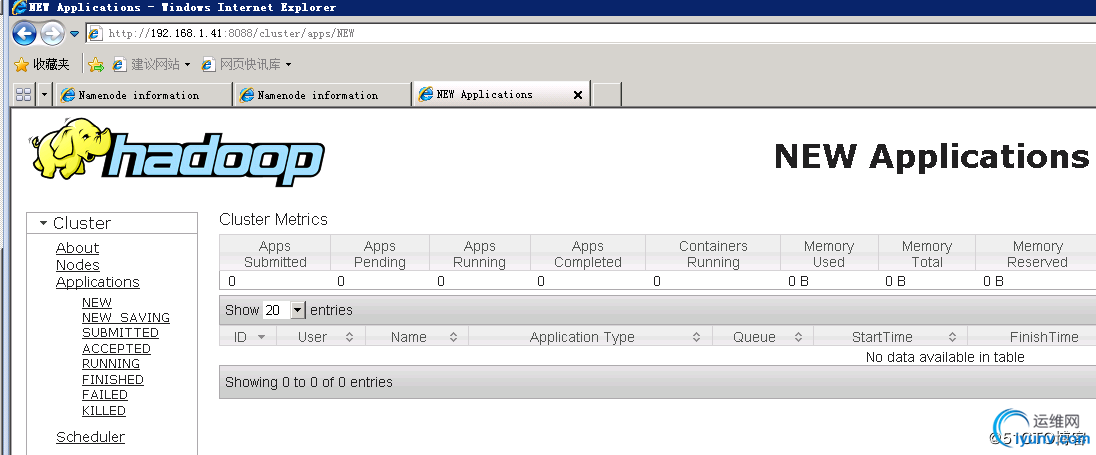1096x455 pixels.
Task: Sort table by Application Type column
Action: (582, 337)
